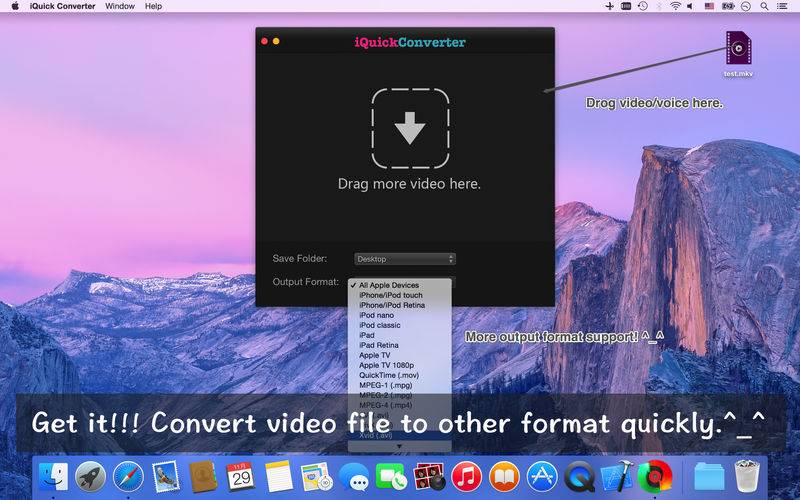Choose iPhone/iPod touch output format
The height and width of the screenshot is (500, 800).
(399, 295)
